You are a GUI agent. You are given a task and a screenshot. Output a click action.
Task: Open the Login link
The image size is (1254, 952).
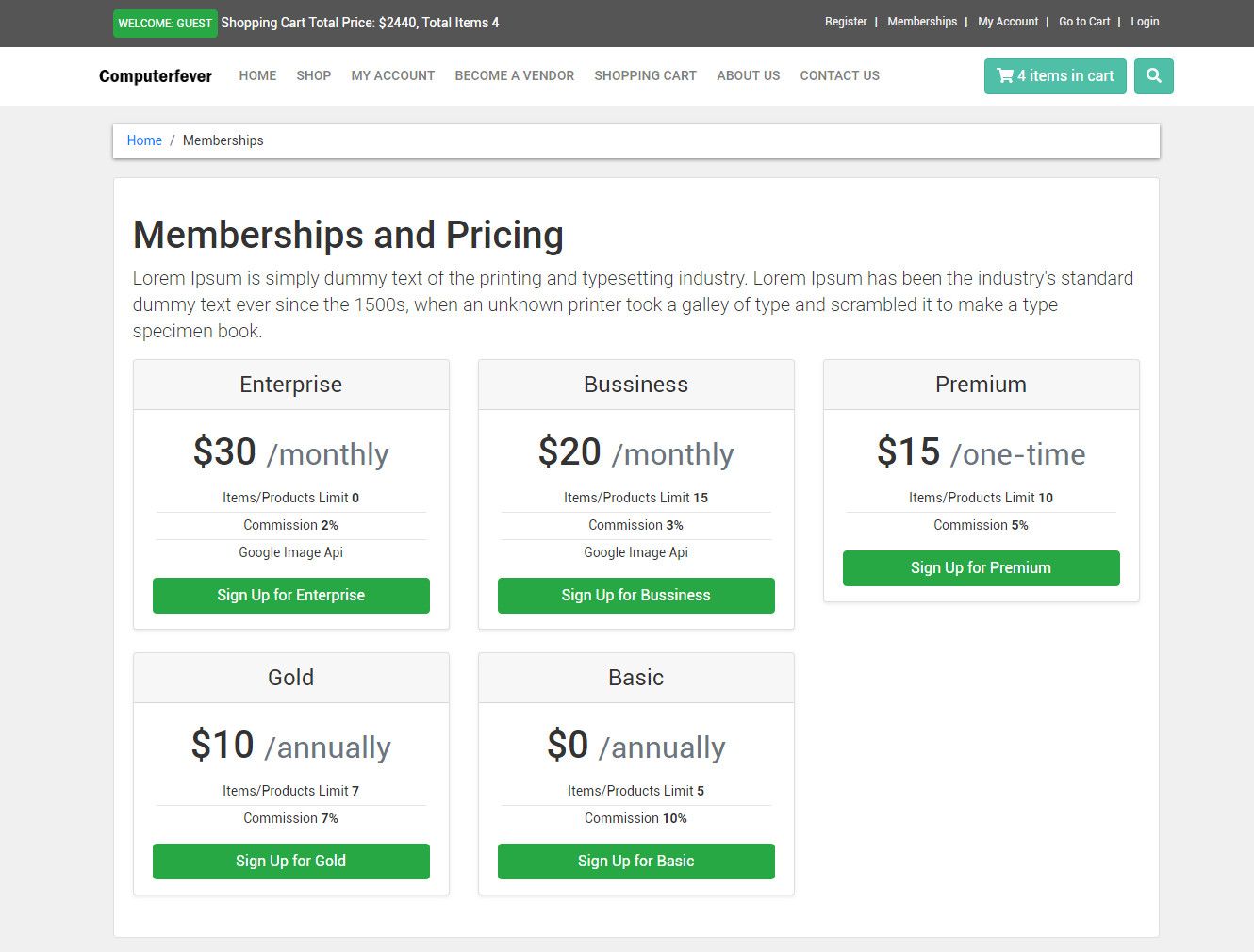pos(1145,22)
